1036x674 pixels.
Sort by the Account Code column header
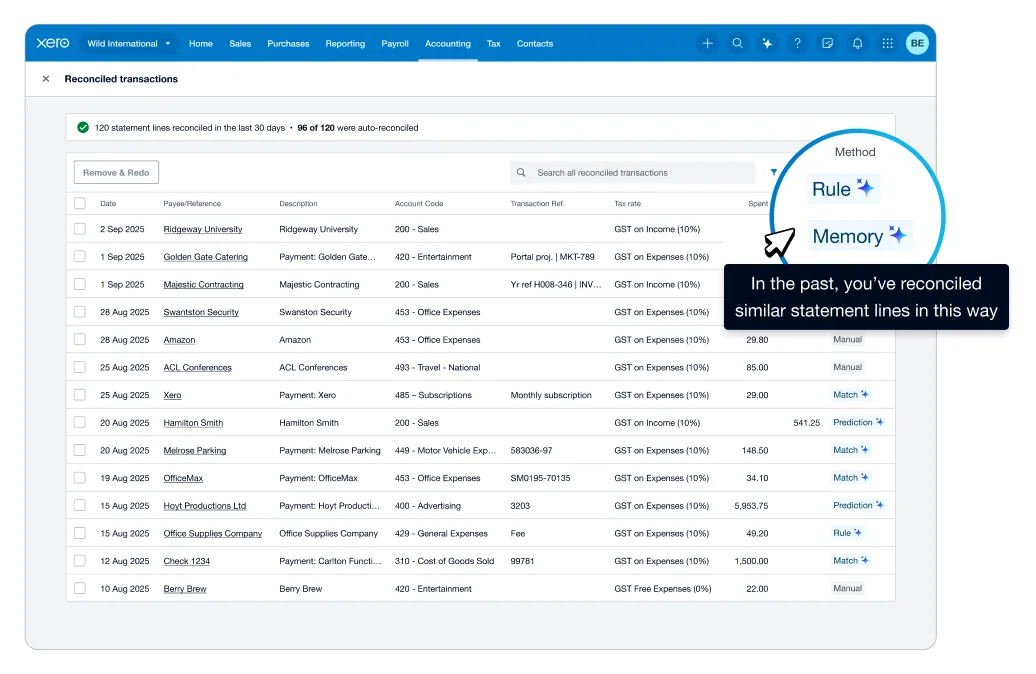419,204
